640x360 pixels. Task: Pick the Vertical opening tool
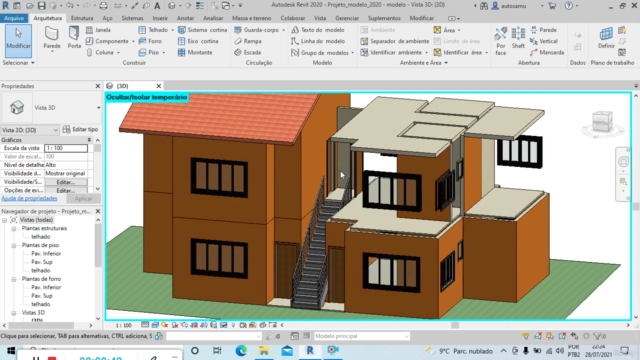[543, 41]
